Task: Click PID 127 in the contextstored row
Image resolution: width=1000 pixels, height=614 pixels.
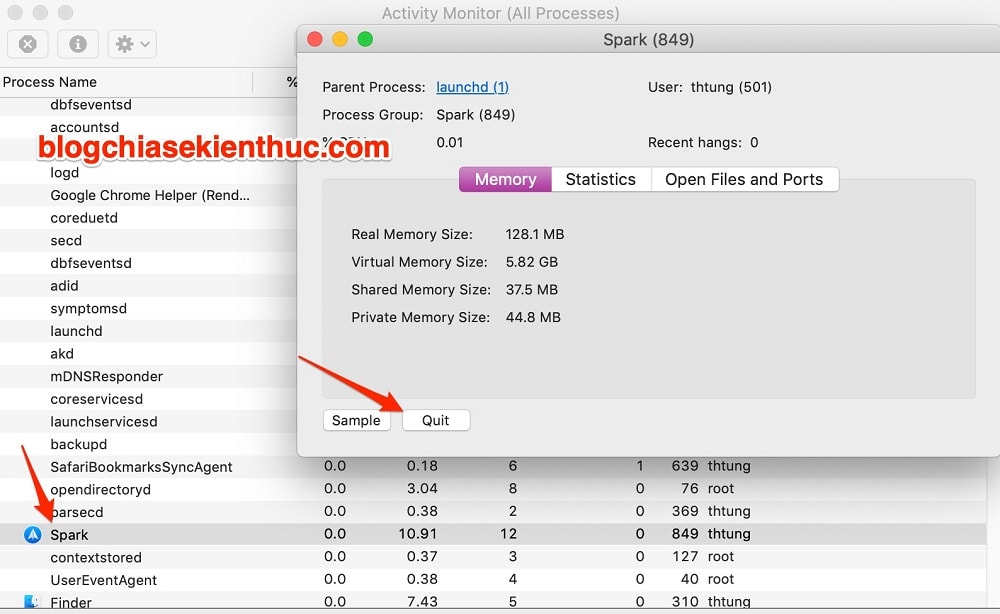Action: coord(685,557)
